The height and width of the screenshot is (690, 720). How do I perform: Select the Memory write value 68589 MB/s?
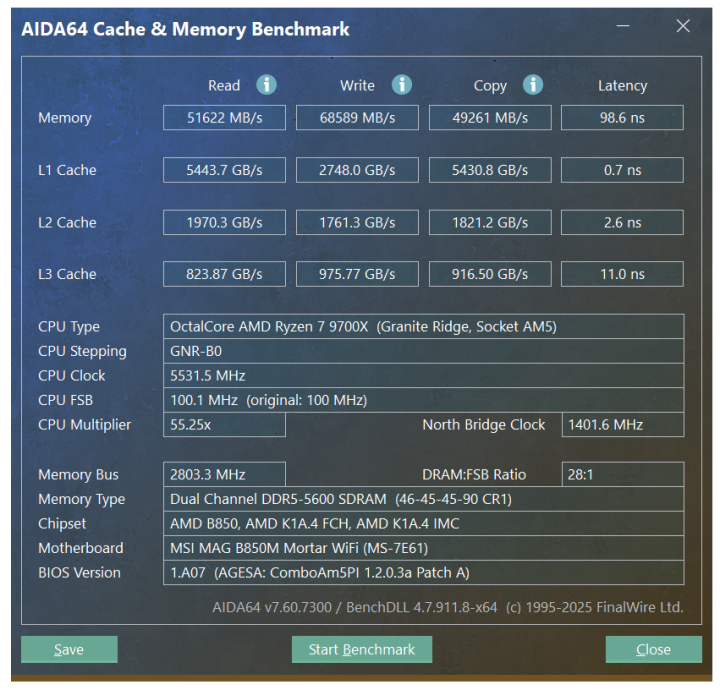tap(357, 118)
